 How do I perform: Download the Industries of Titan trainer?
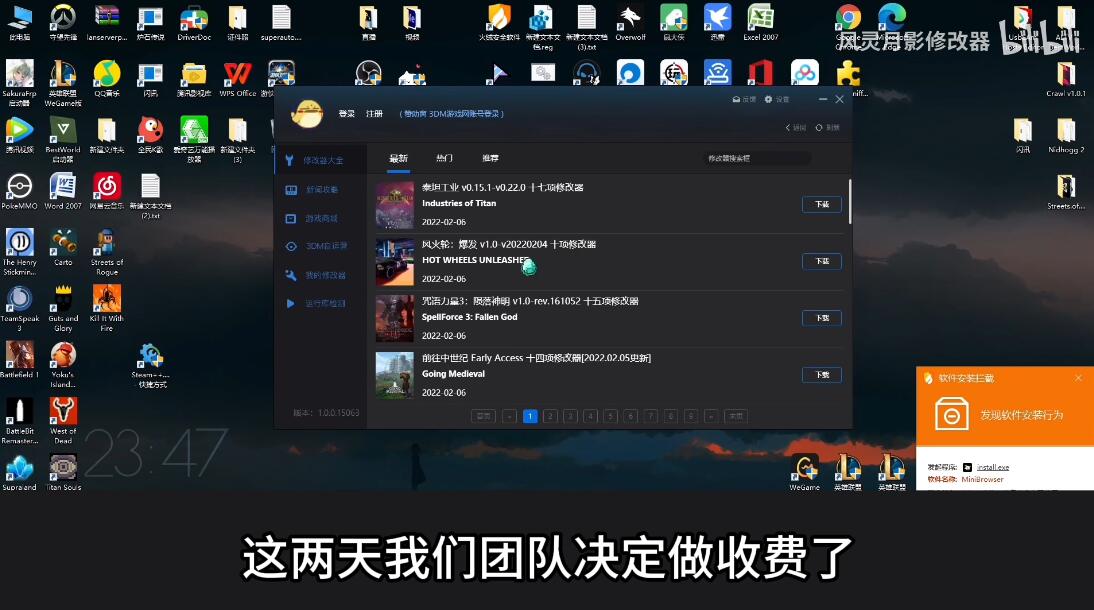pos(821,204)
